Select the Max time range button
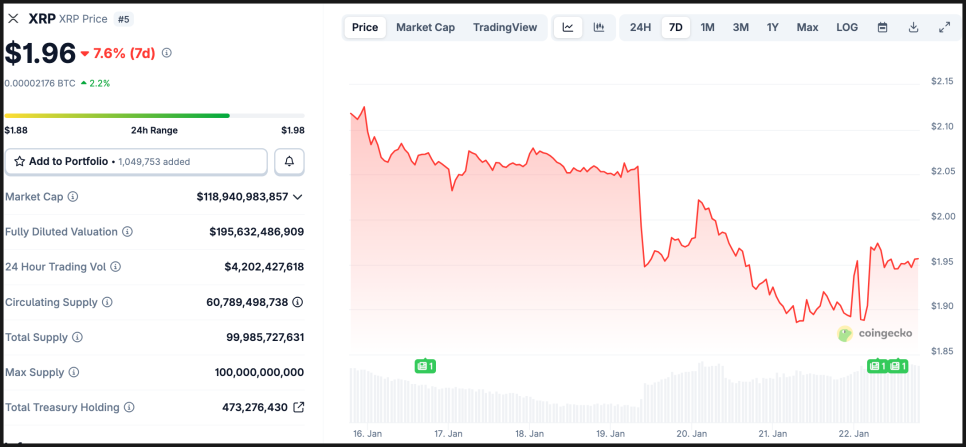966x447 pixels. pos(807,27)
